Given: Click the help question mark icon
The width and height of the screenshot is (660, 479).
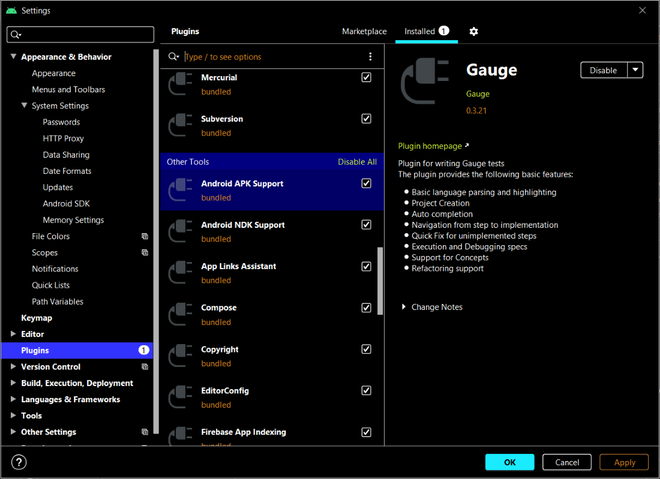Looking at the screenshot, I should 19,462.
